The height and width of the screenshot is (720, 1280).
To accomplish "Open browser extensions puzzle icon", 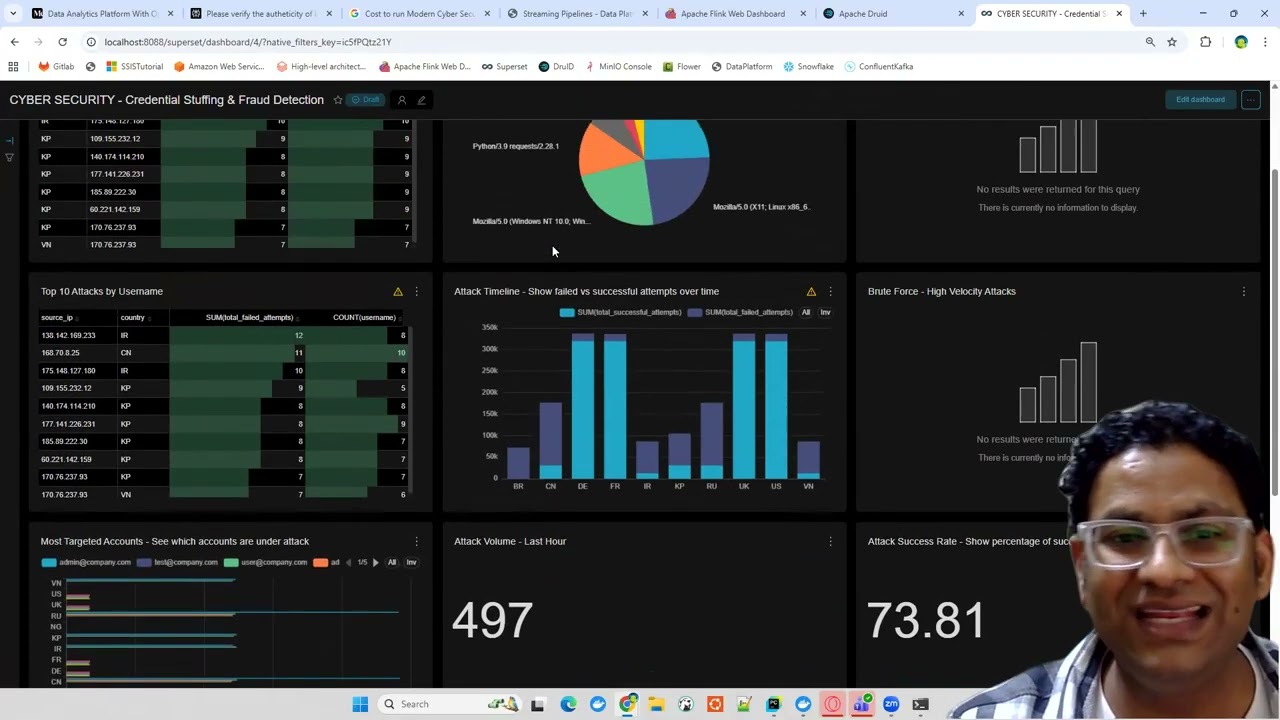I will point(1205,42).
